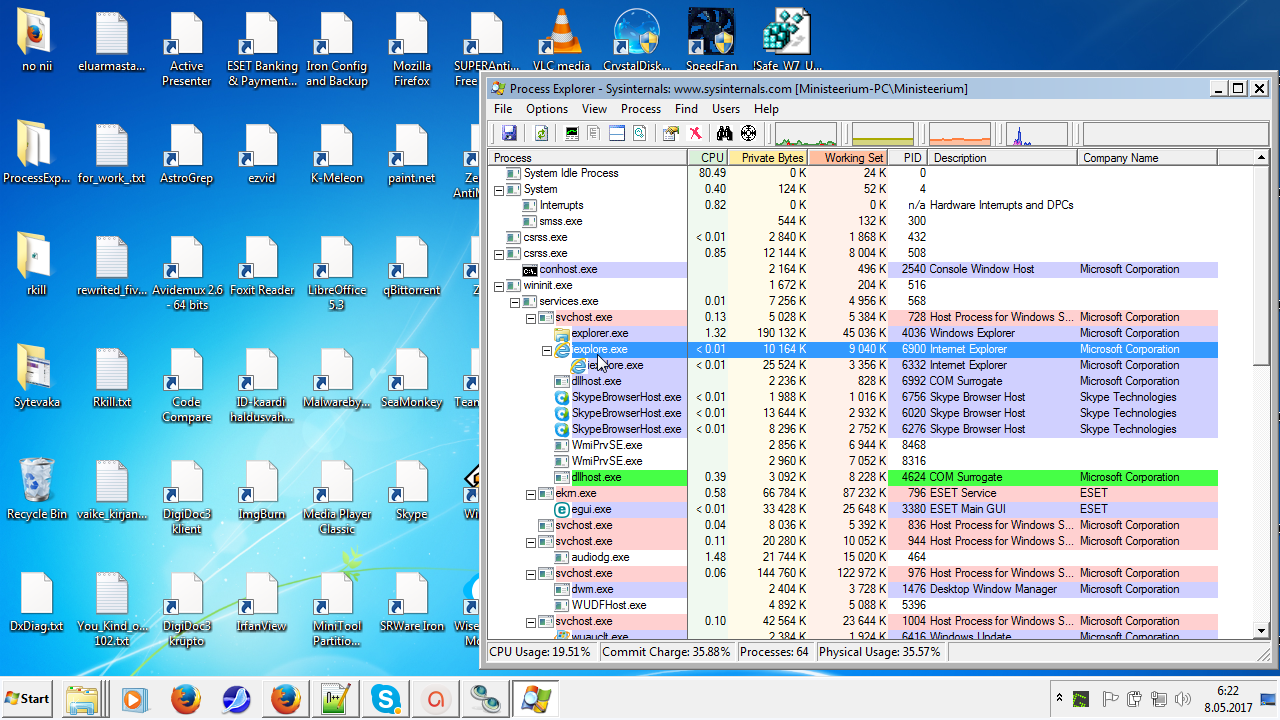Viewport: 1280px width, 720px height.
Task: Select the crosshair Find Window's Process icon
Action: pyautogui.click(x=748, y=133)
